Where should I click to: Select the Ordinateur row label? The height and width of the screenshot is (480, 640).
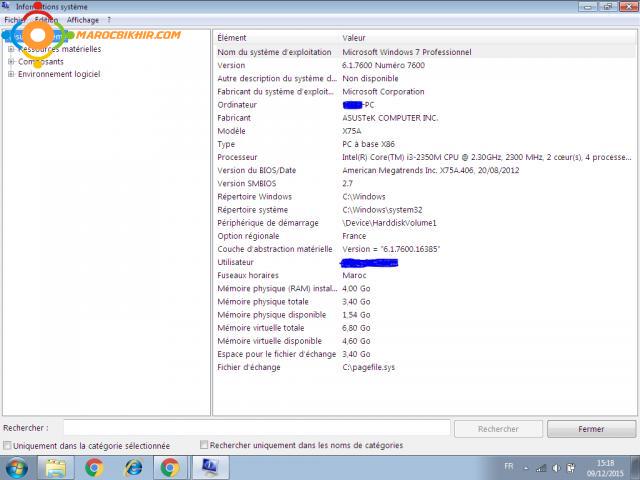click(237, 105)
